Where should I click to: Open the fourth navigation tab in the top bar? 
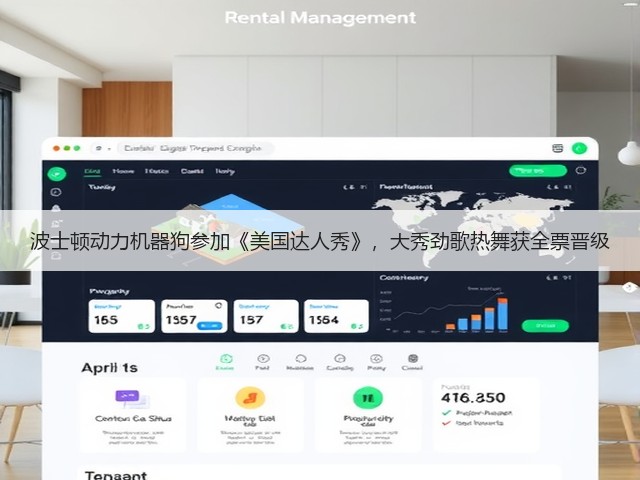pyautogui.click(x=192, y=171)
